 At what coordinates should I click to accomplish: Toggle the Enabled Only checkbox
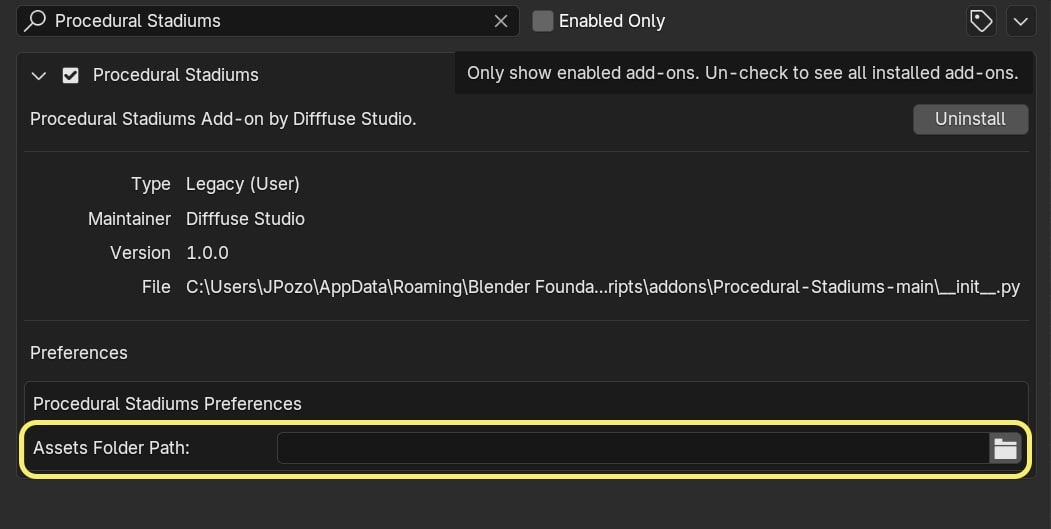tap(542, 21)
